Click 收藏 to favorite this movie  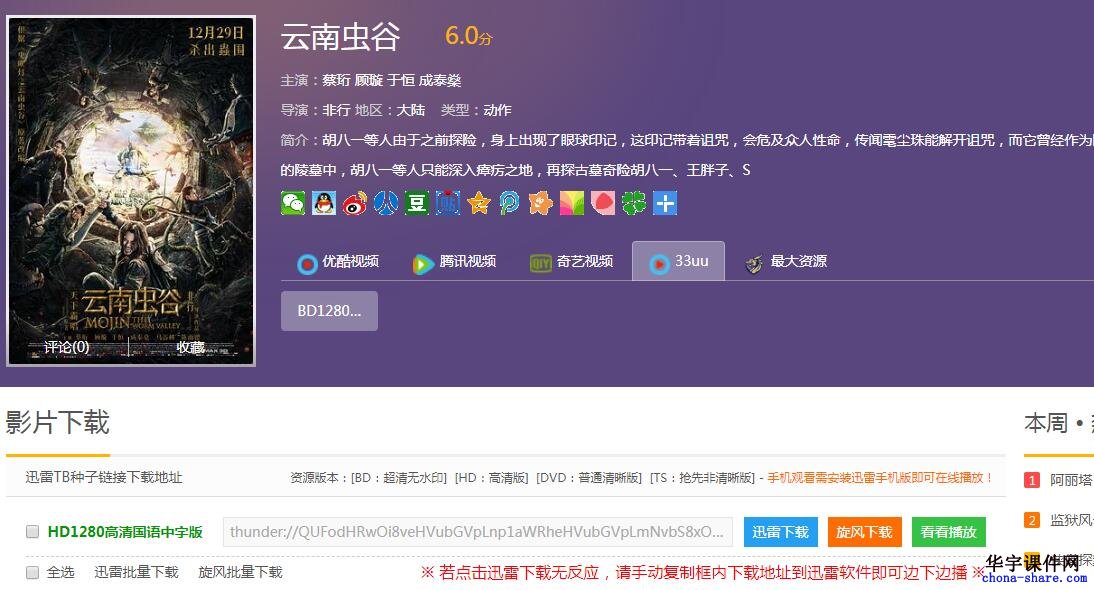pyautogui.click(x=190, y=347)
